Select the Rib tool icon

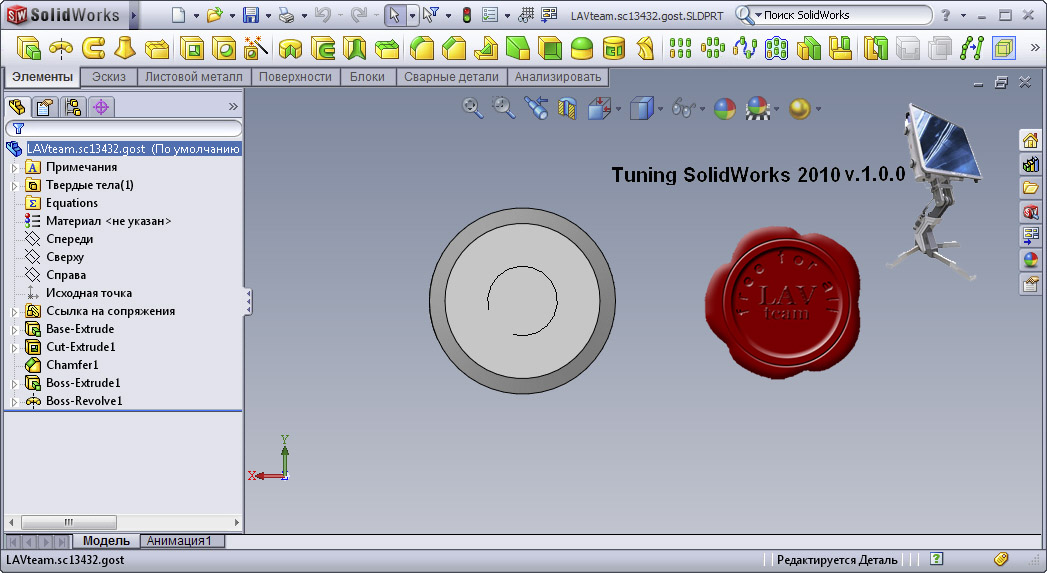[x=486, y=48]
